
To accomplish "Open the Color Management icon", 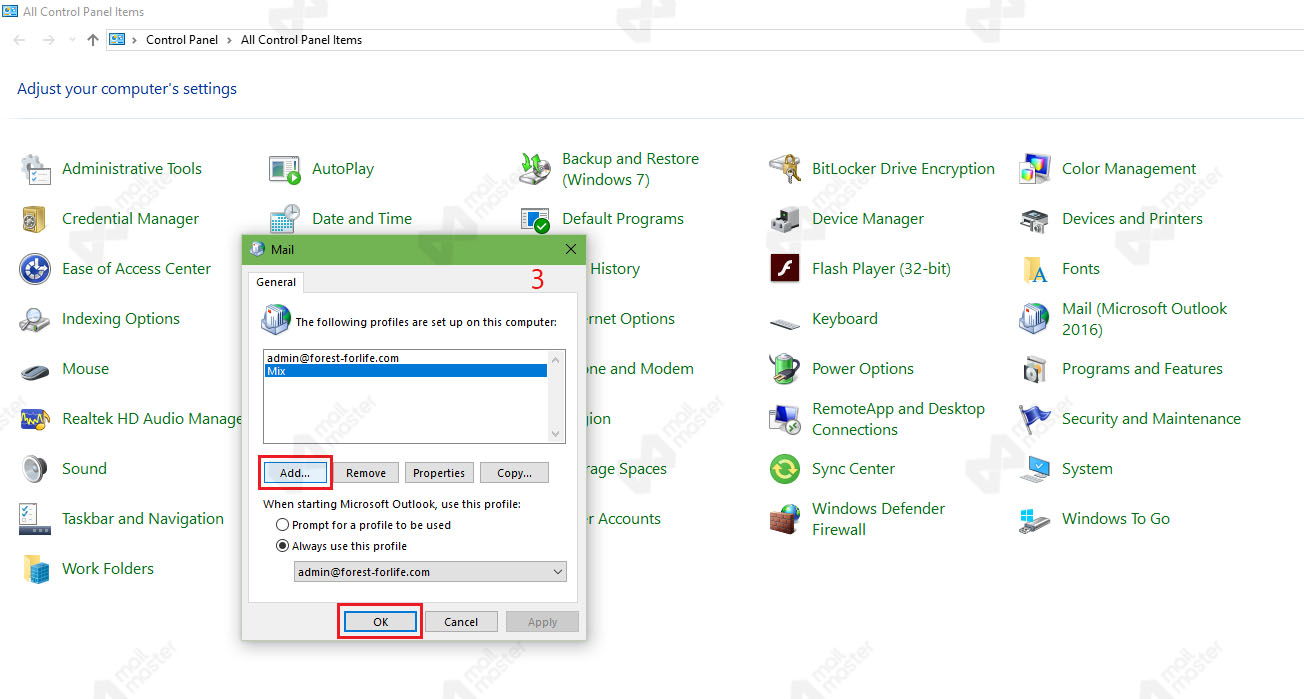I will click(x=1035, y=169).
